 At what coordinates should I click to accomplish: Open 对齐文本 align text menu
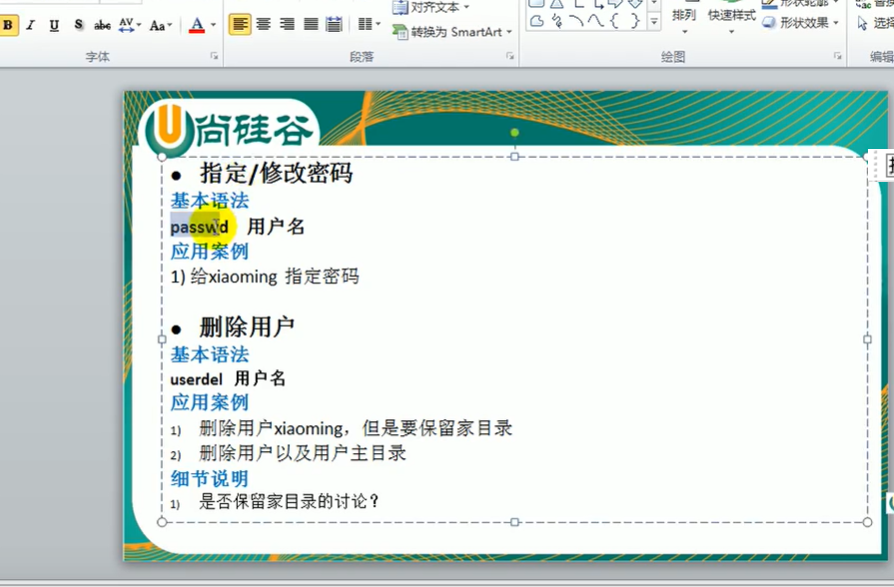[x=431, y=7]
